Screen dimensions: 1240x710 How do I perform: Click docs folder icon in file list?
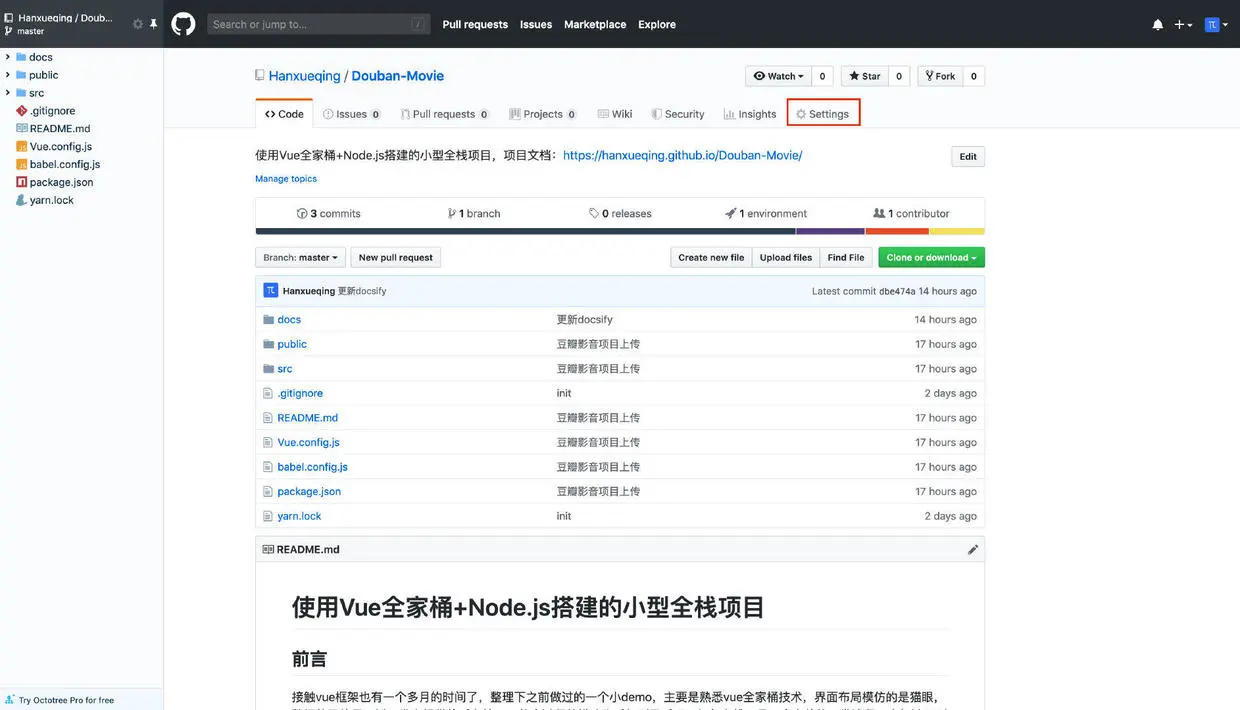click(x=268, y=320)
